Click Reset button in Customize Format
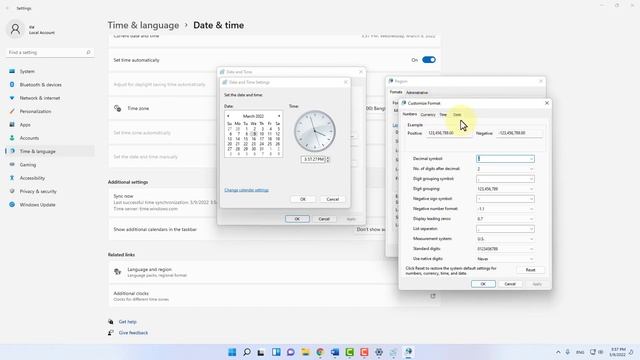640x360 pixels. [x=530, y=270]
